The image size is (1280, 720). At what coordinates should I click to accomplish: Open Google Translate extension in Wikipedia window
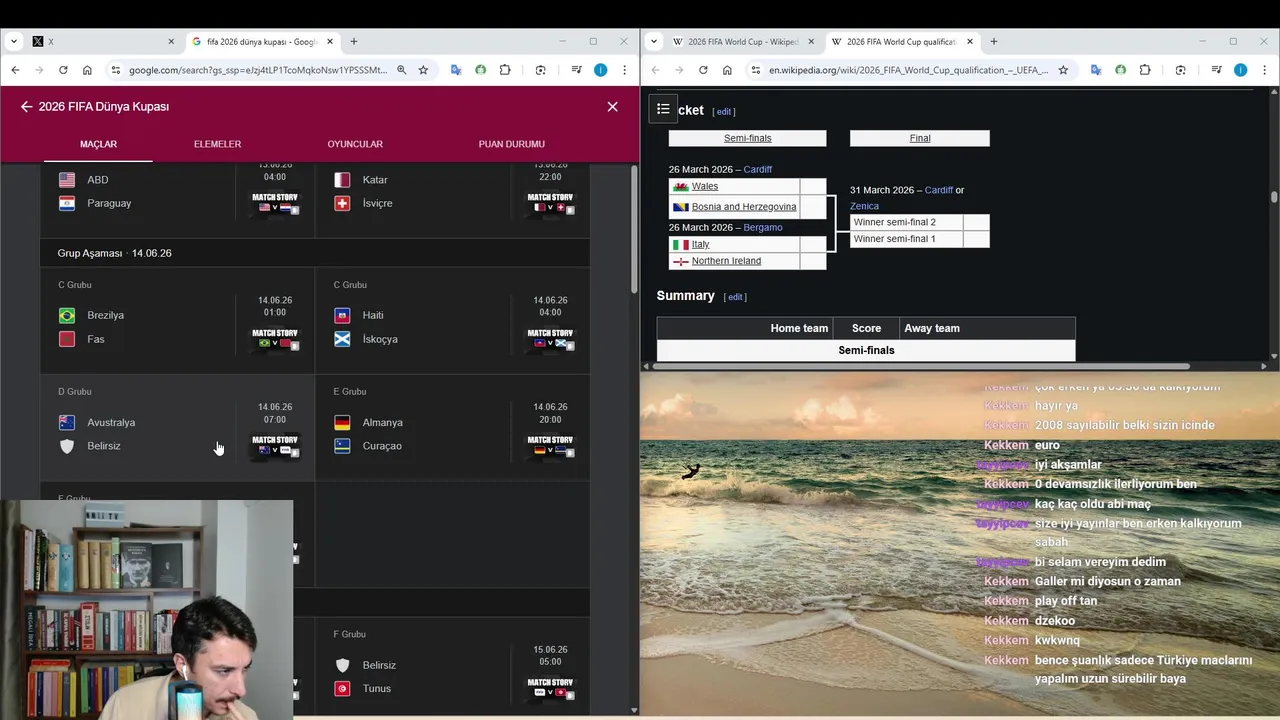click(x=1096, y=70)
